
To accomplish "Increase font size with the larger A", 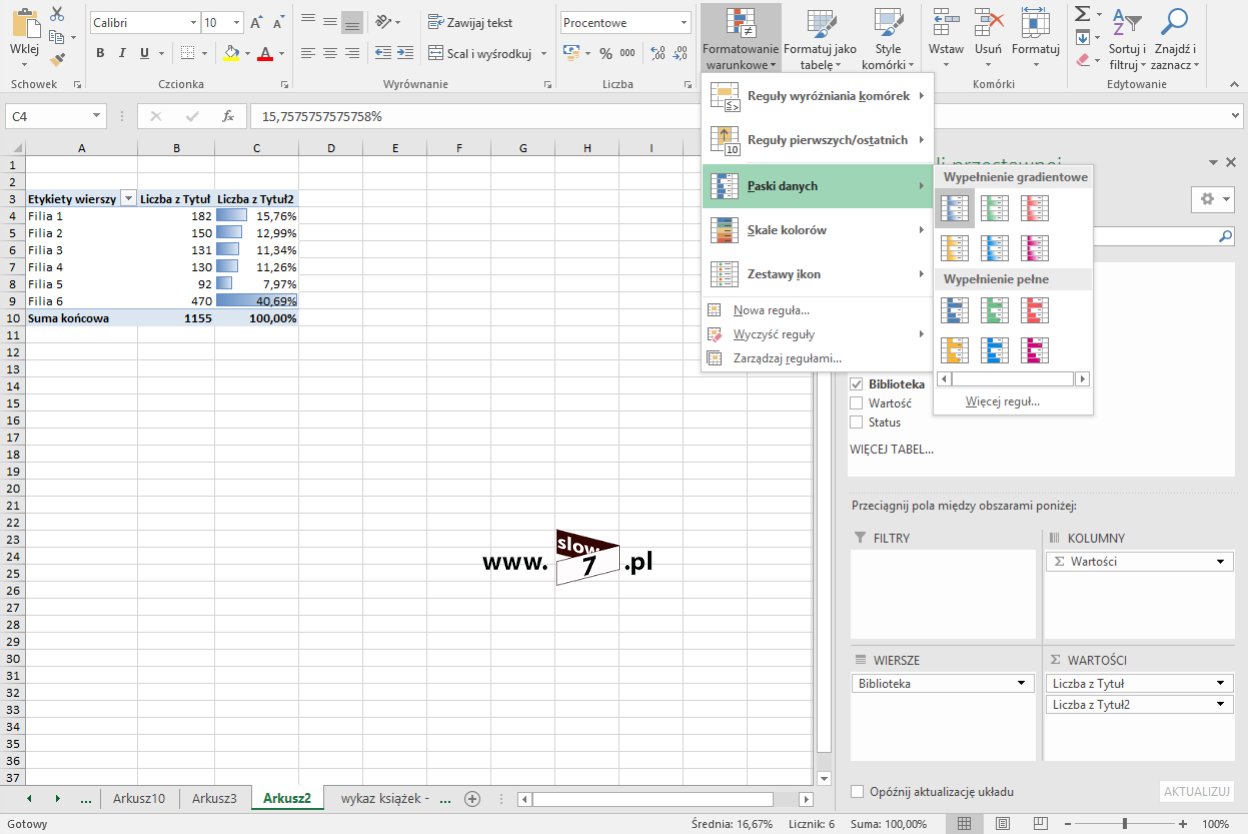I will pyautogui.click(x=256, y=22).
